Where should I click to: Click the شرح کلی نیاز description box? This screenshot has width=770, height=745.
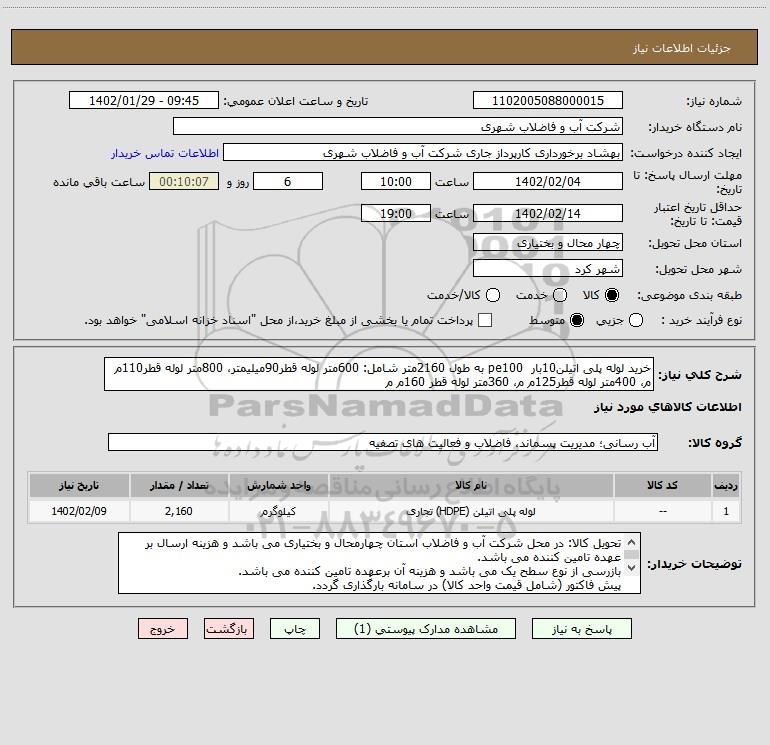pyautogui.click(x=379, y=374)
